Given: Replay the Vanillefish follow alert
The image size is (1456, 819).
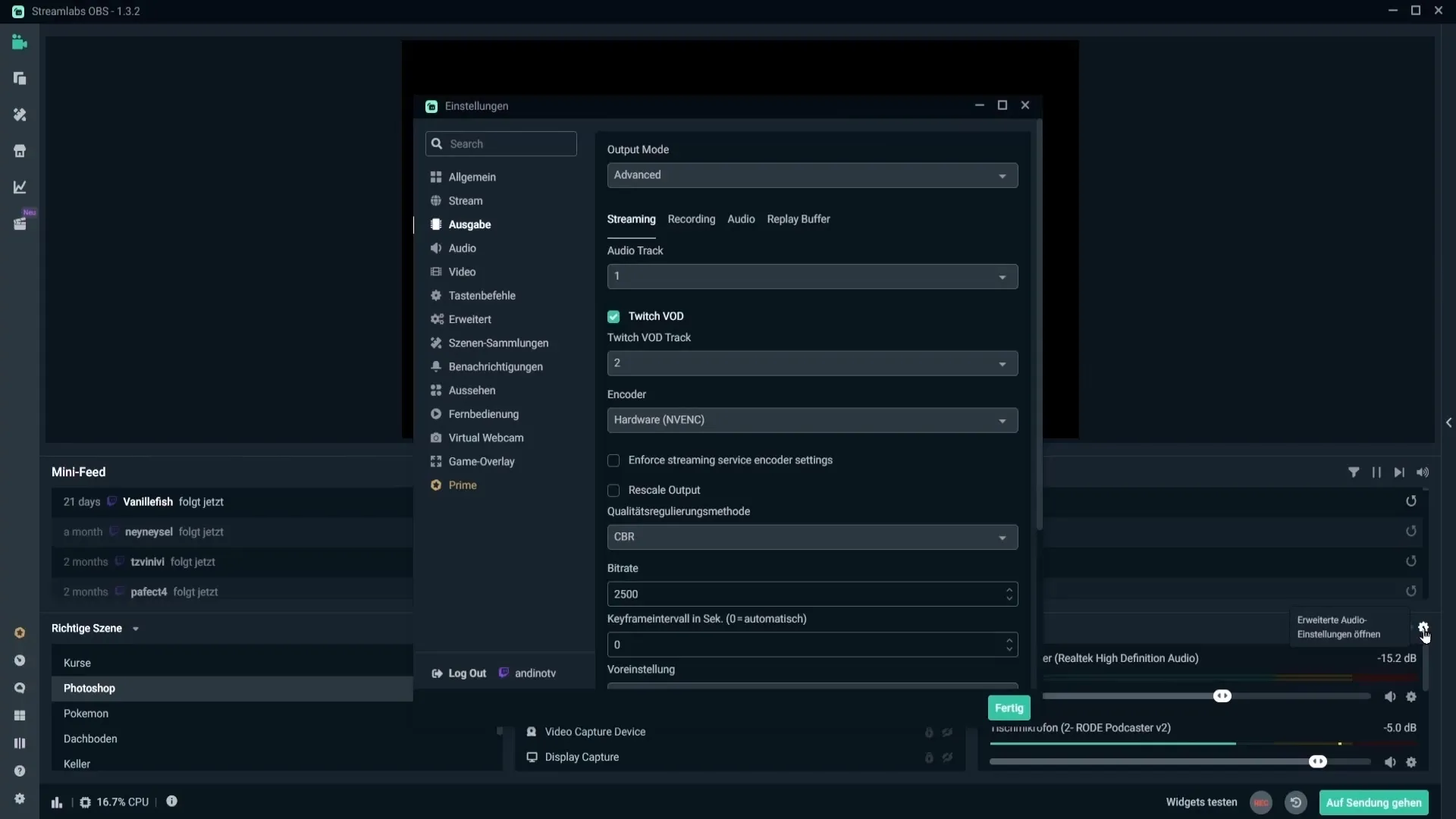Looking at the screenshot, I should 1411,501.
